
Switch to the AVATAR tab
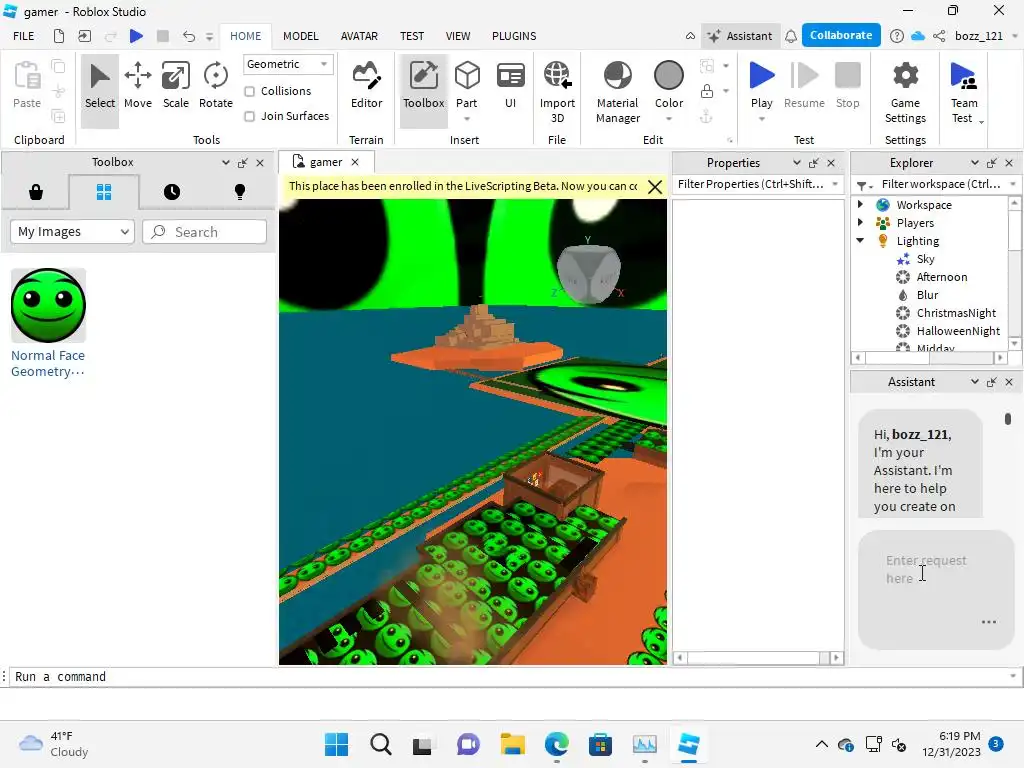click(359, 36)
